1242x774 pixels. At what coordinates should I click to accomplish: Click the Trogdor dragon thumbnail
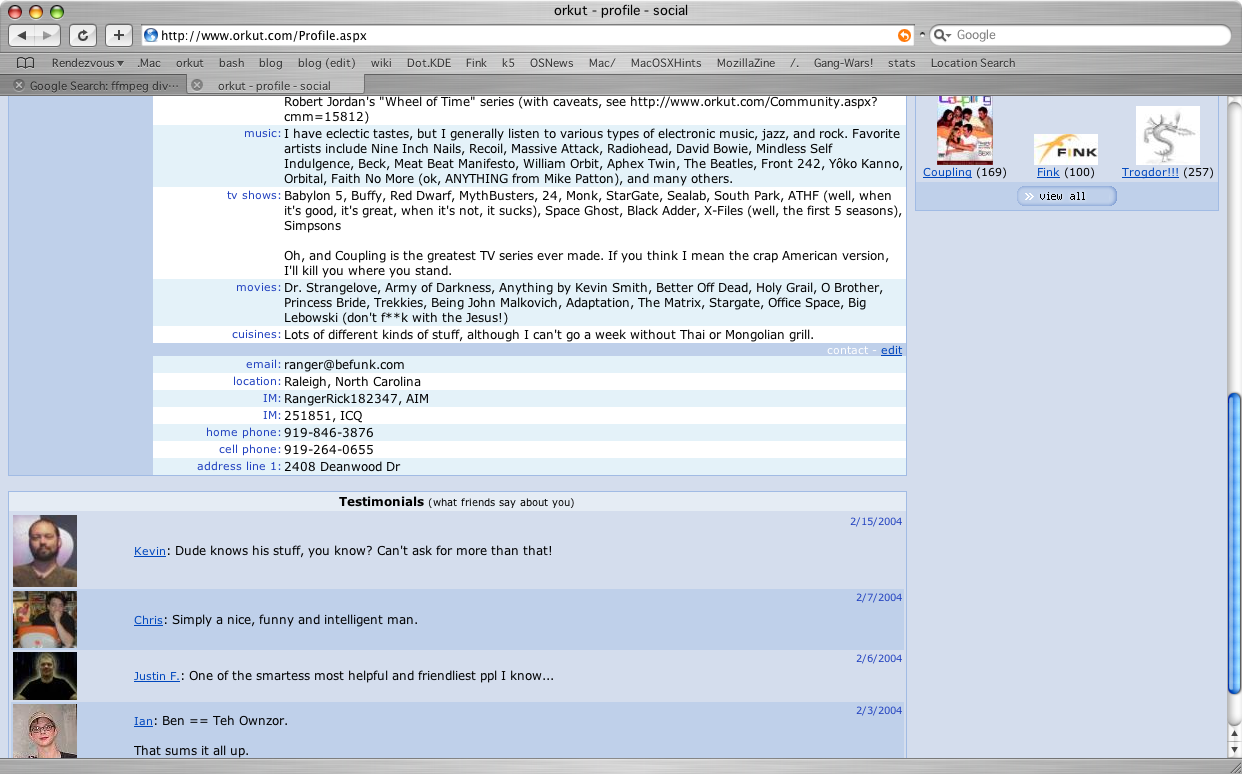click(x=1168, y=135)
